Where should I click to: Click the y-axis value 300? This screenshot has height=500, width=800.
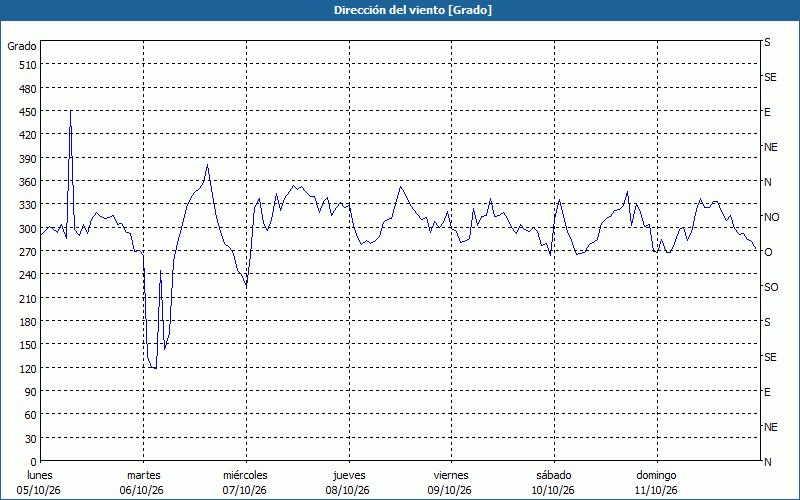coord(28,229)
